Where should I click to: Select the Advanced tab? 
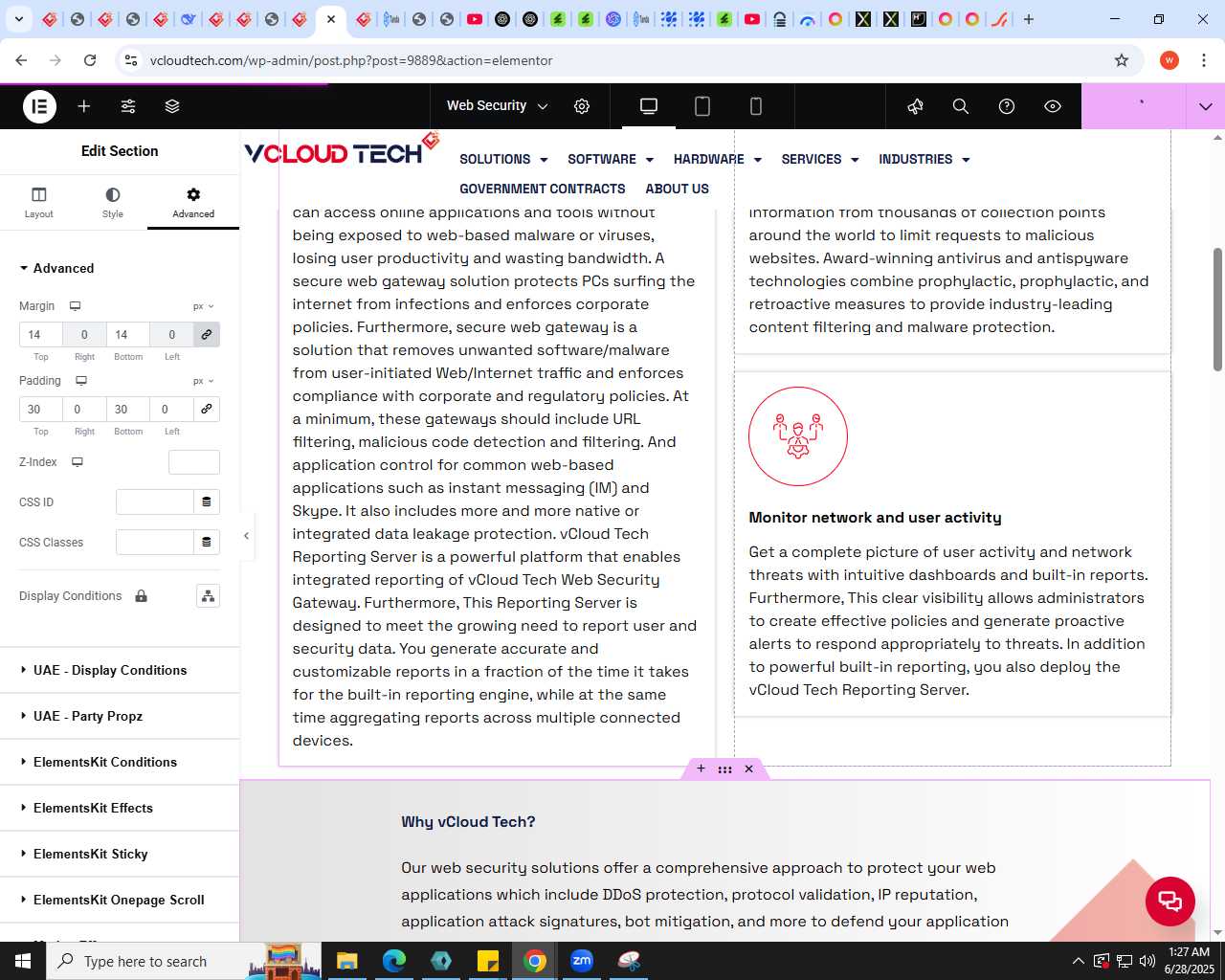193,202
